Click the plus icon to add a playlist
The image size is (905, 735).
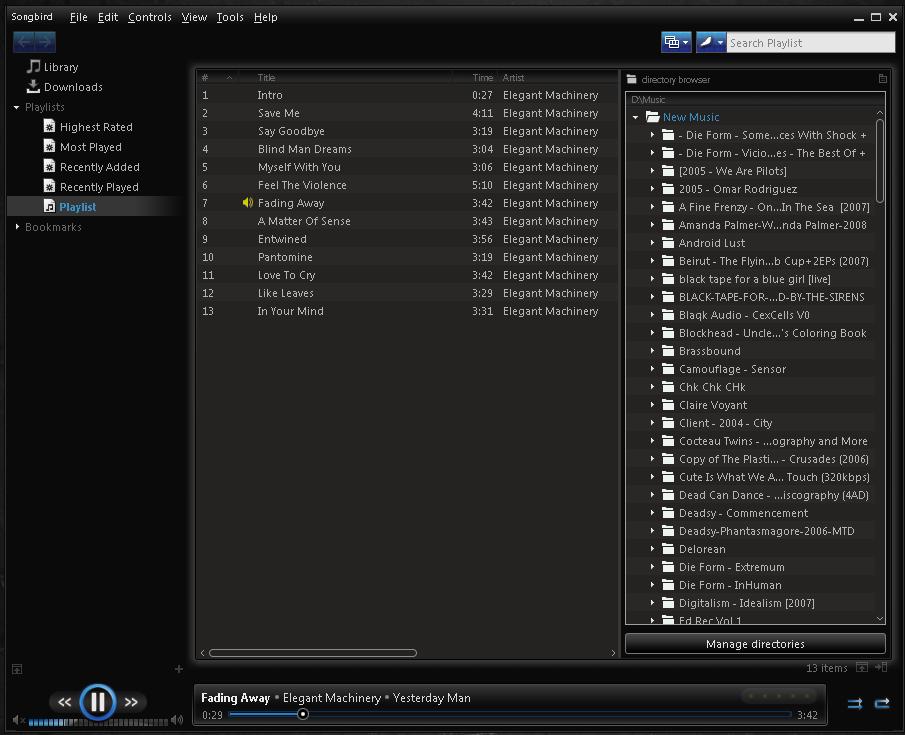pyautogui.click(x=178, y=669)
